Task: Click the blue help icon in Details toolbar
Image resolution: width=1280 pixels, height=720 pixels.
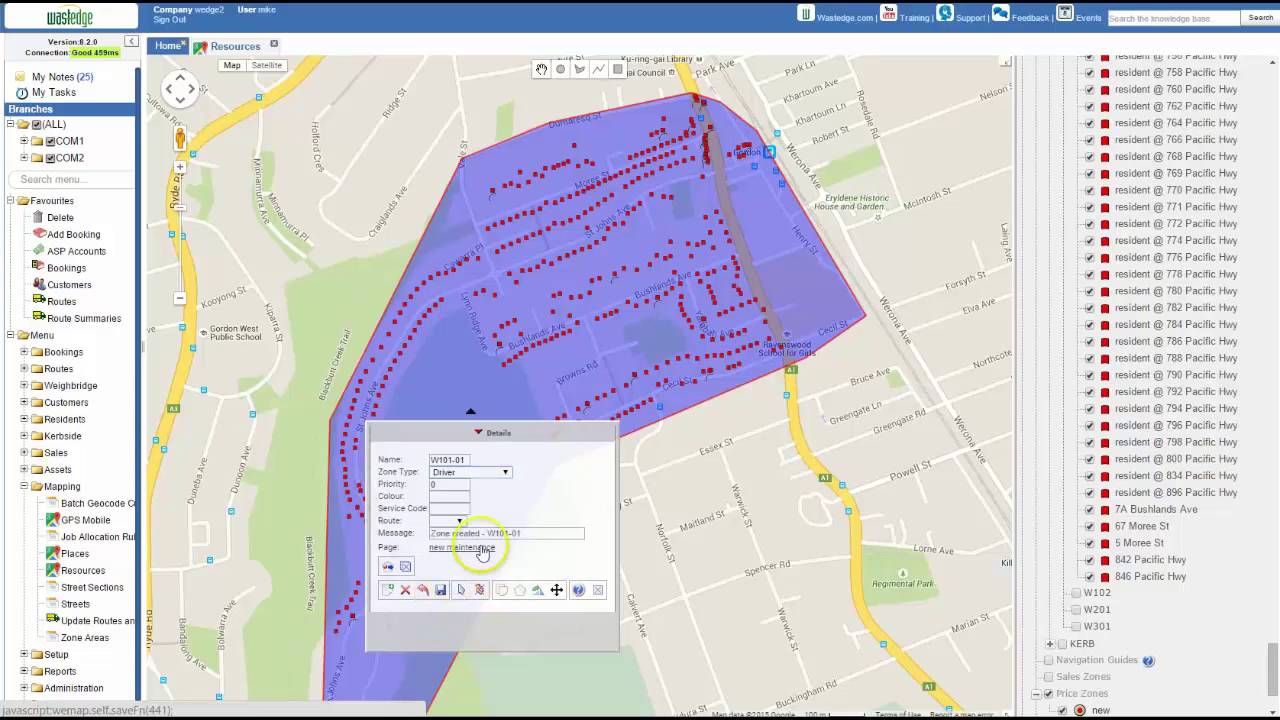Action: coord(578,590)
